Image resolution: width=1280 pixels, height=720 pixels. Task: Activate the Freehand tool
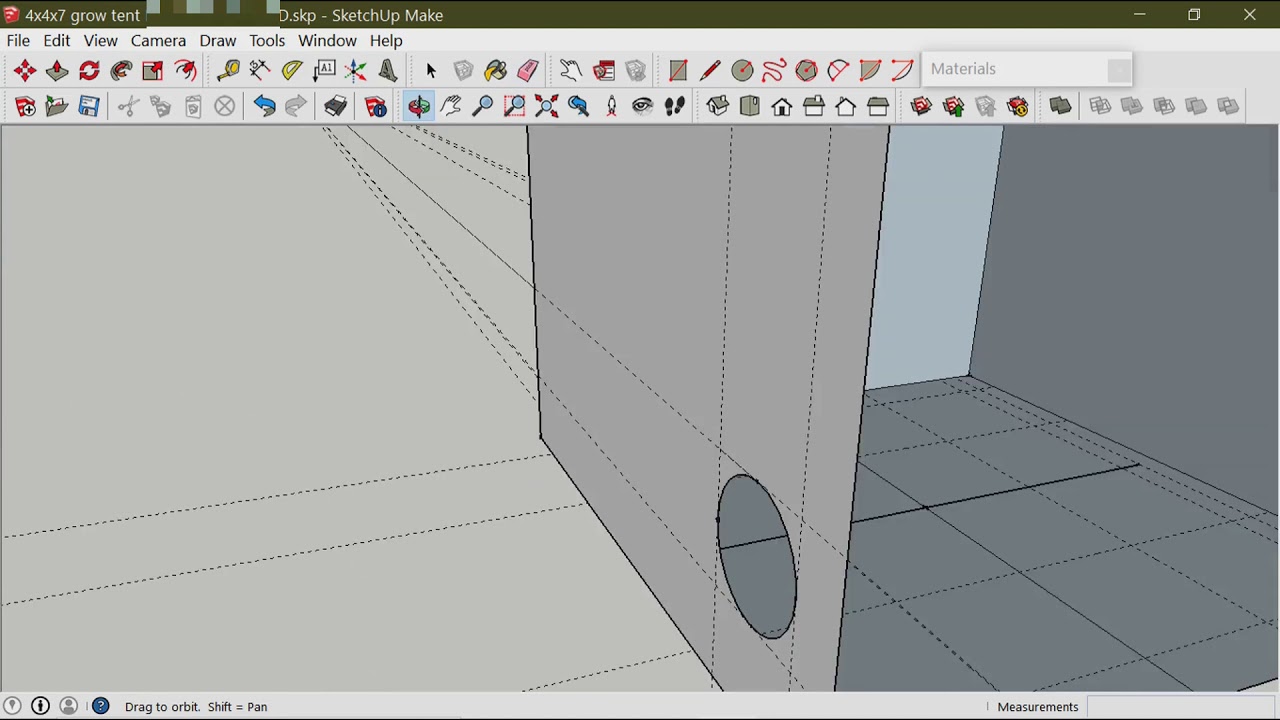pyautogui.click(x=774, y=70)
